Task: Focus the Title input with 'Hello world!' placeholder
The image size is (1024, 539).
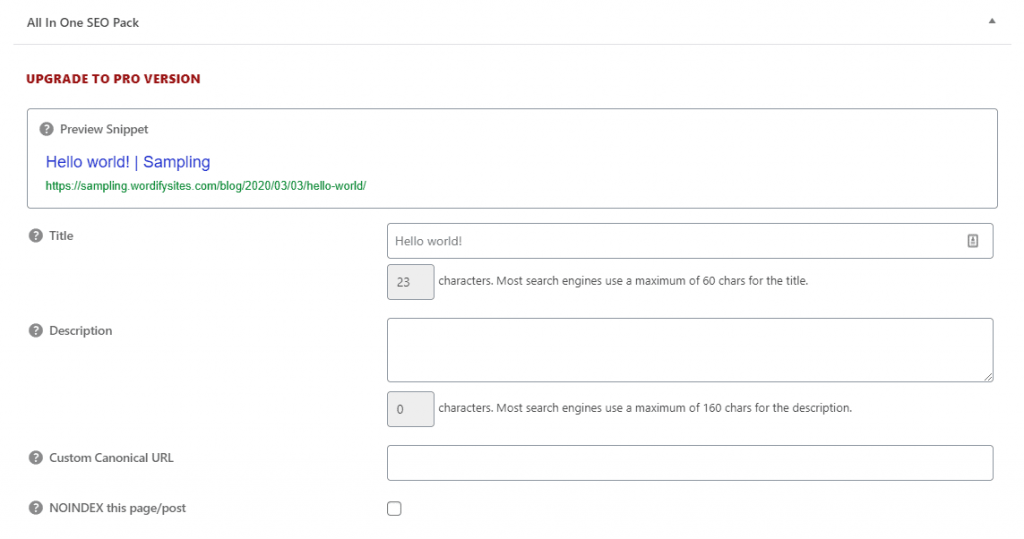Action: 670,241
